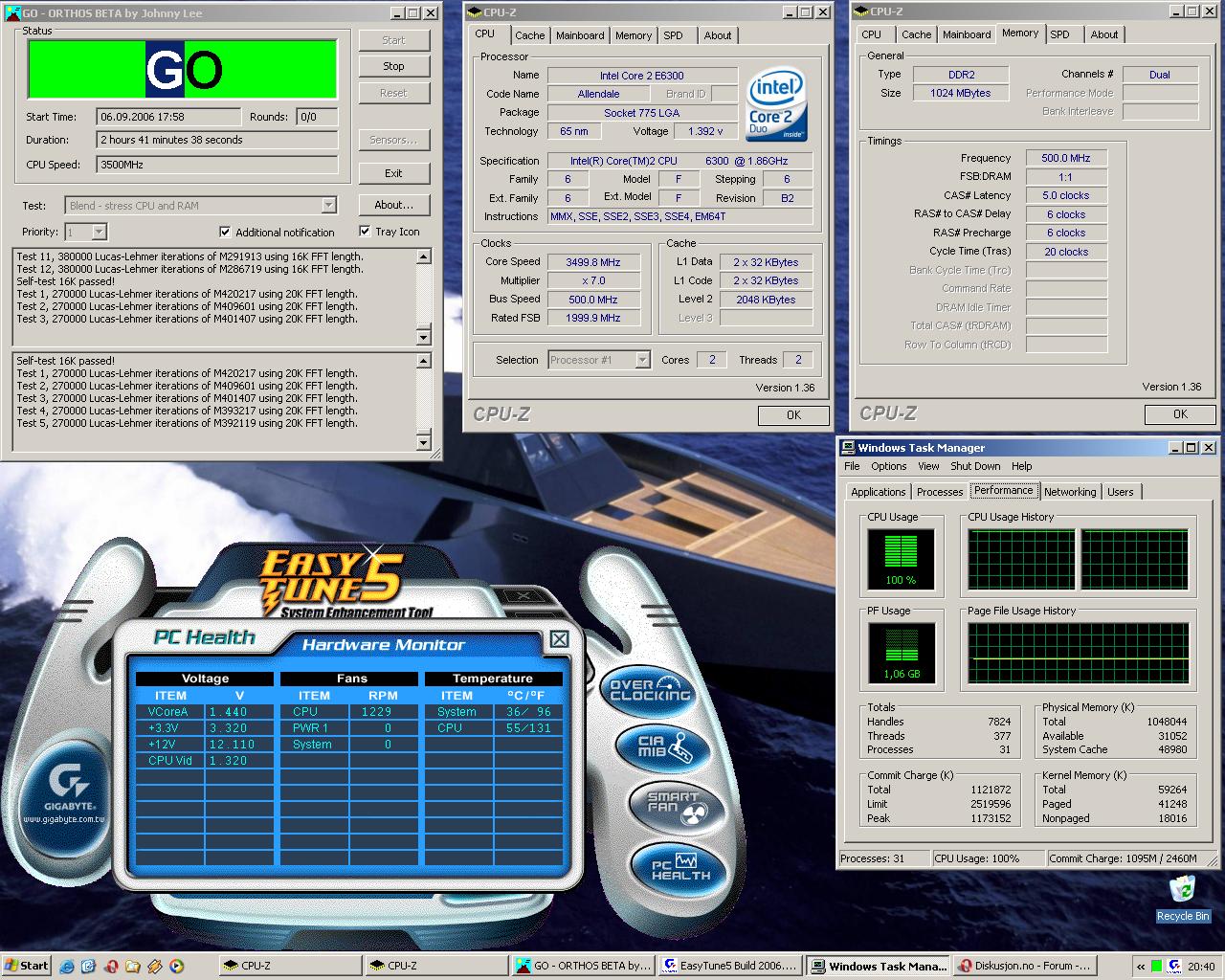Screen dimensions: 1225x980
Task: Click the up arrow of the upper Orthos log
Action: point(424,256)
